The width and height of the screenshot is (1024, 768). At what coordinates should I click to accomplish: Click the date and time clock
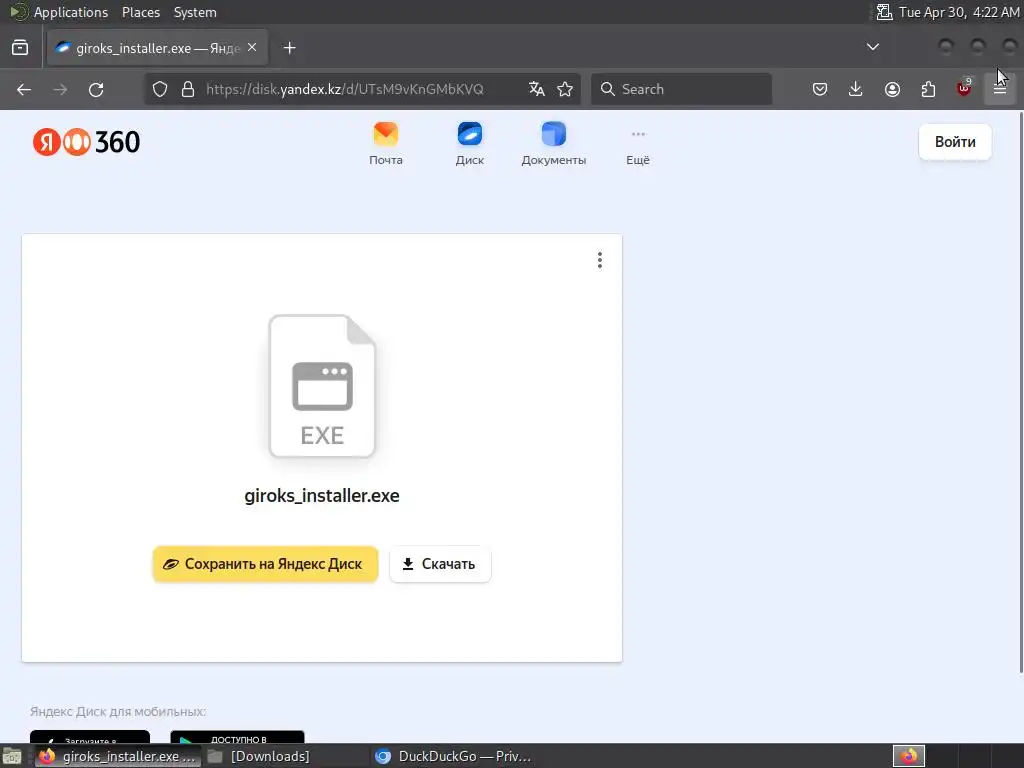click(959, 12)
